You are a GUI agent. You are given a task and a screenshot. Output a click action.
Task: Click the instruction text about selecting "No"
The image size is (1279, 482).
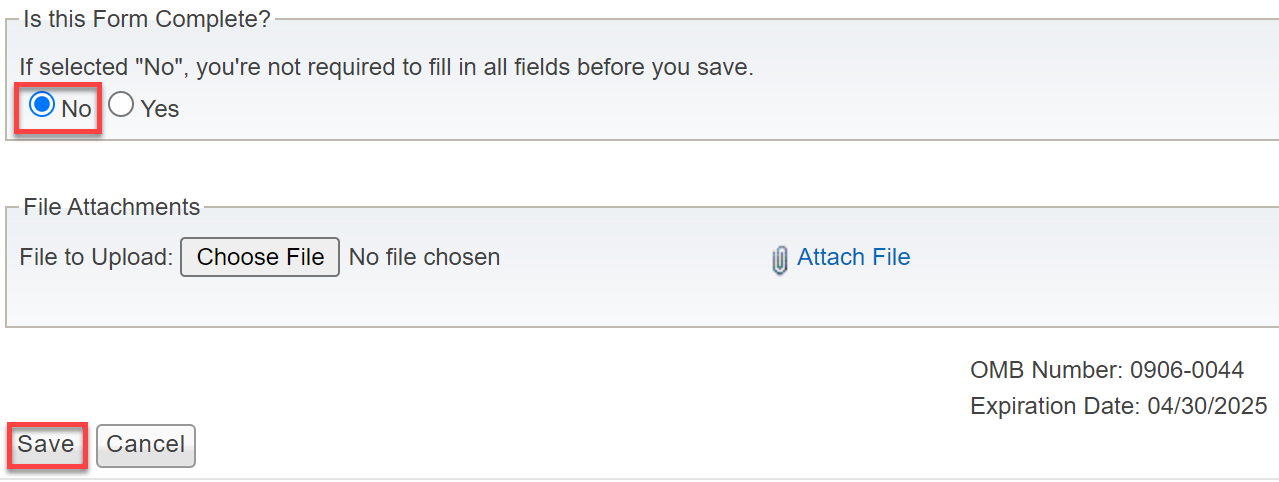(386, 68)
